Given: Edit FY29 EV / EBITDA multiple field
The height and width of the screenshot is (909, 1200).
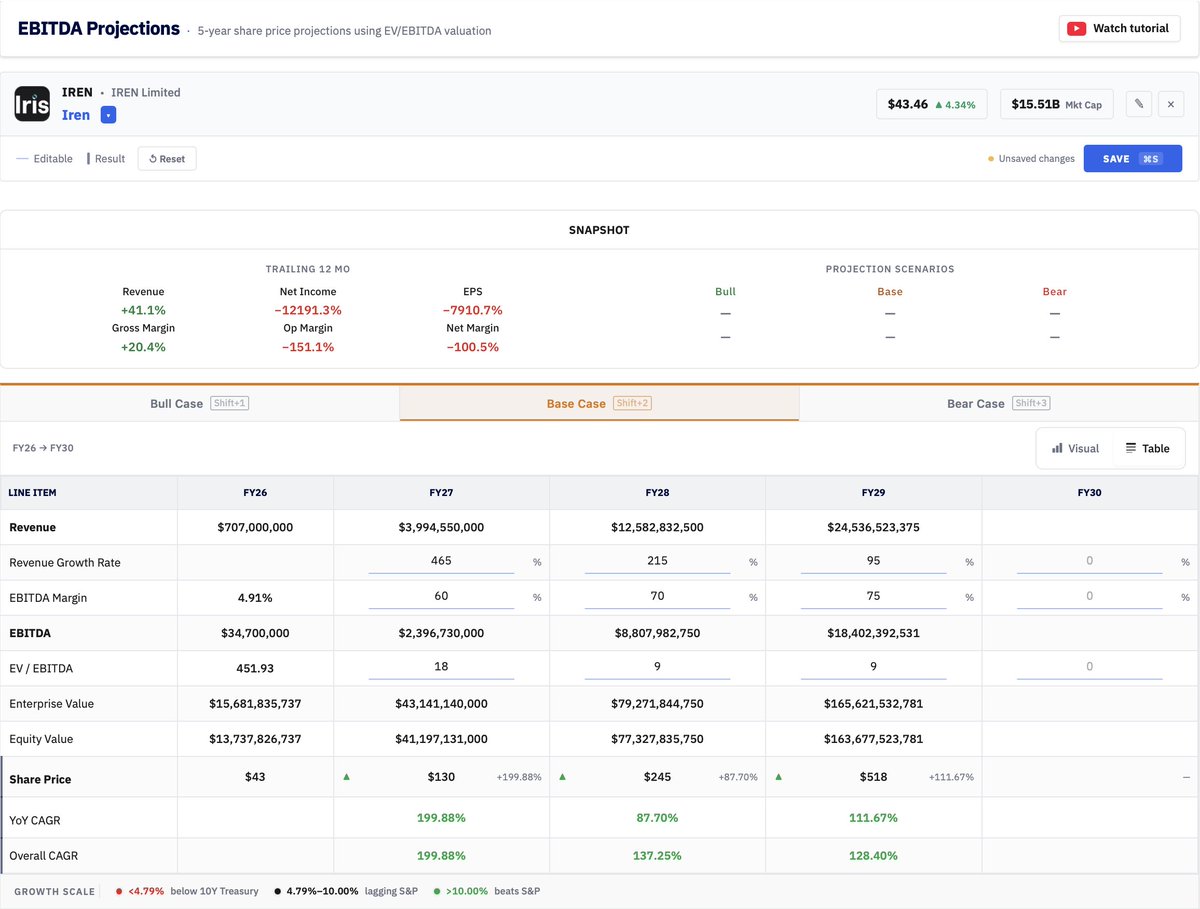Looking at the screenshot, I should [874, 667].
